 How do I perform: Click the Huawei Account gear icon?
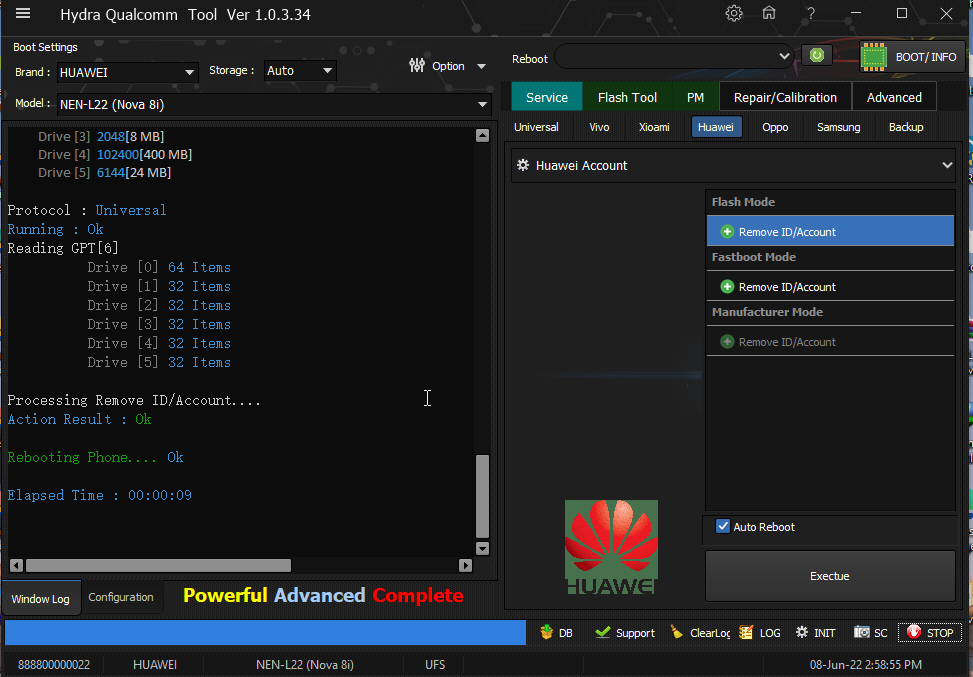(523, 165)
